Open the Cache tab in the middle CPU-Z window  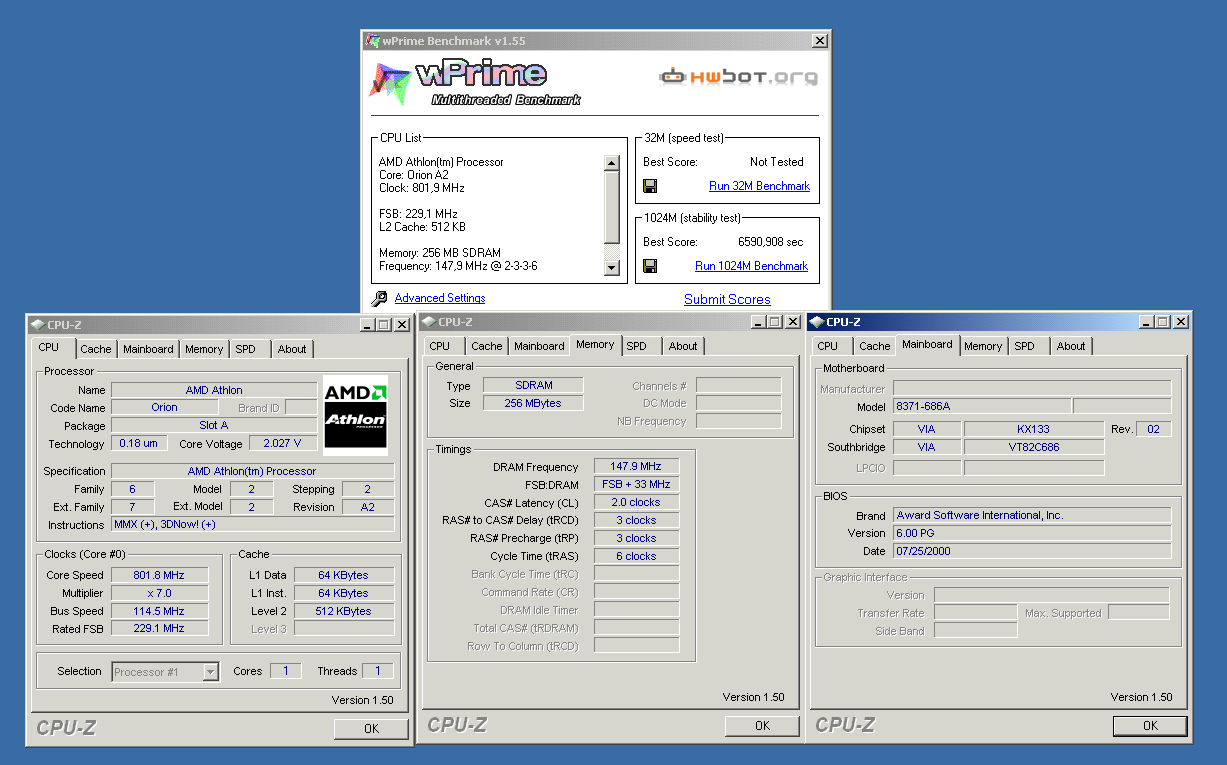click(487, 346)
